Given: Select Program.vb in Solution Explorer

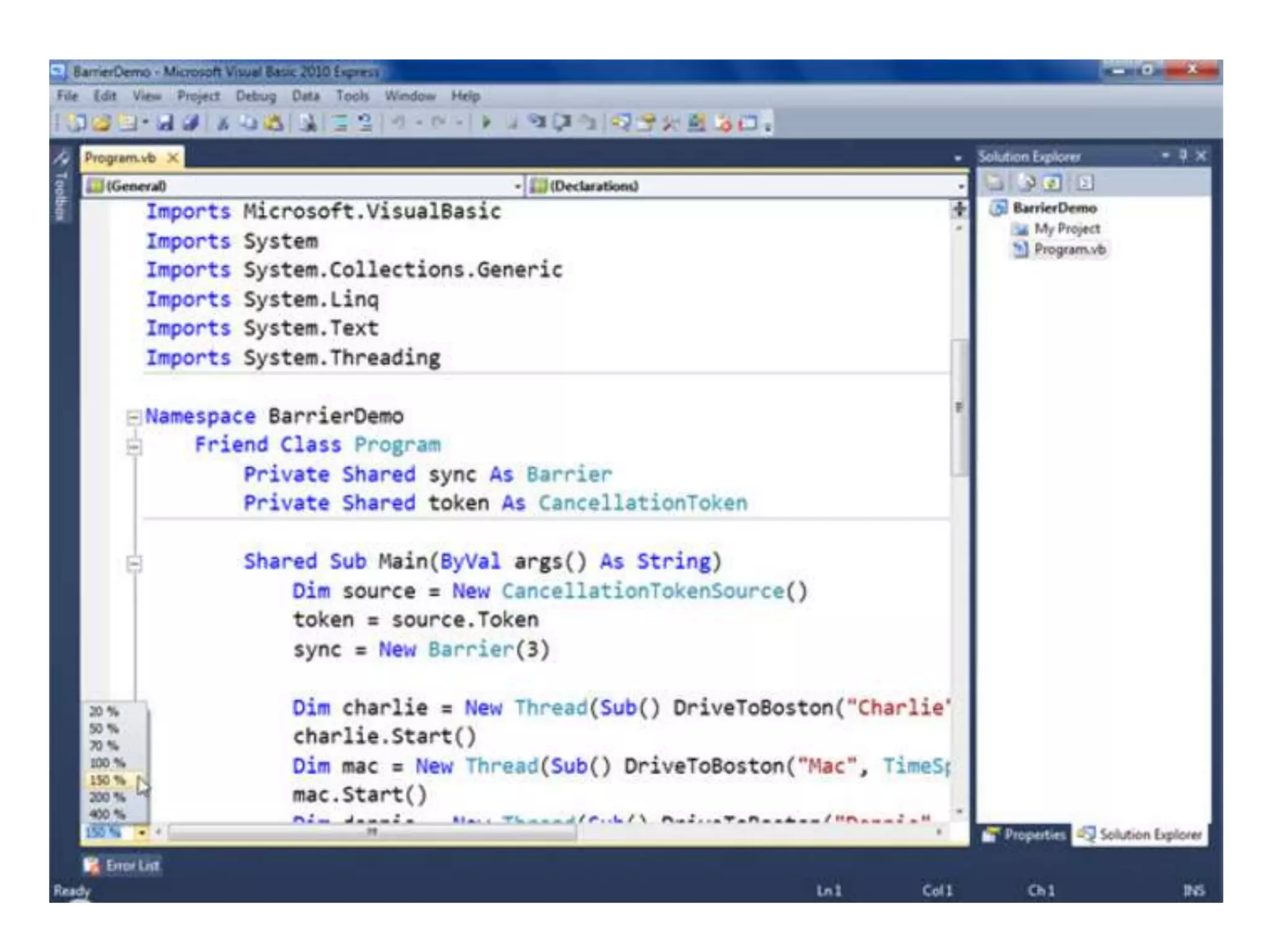Looking at the screenshot, I should click(1069, 250).
